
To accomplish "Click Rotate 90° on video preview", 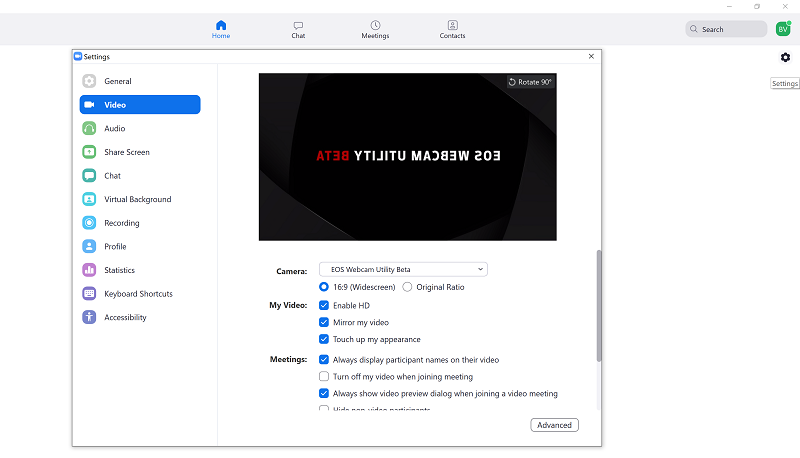I will click(x=530, y=82).
